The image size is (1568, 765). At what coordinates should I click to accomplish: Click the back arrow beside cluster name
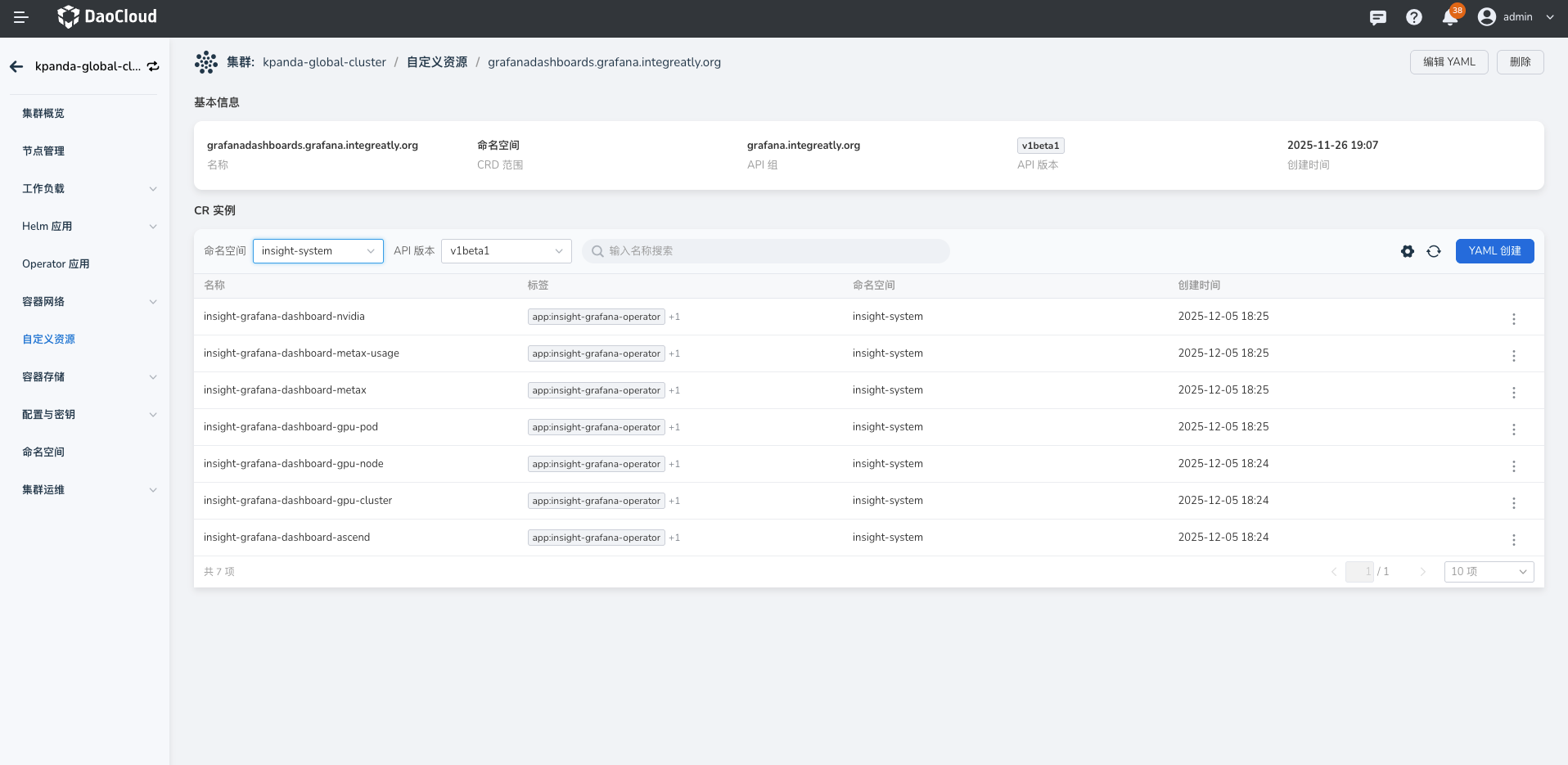click(16, 66)
